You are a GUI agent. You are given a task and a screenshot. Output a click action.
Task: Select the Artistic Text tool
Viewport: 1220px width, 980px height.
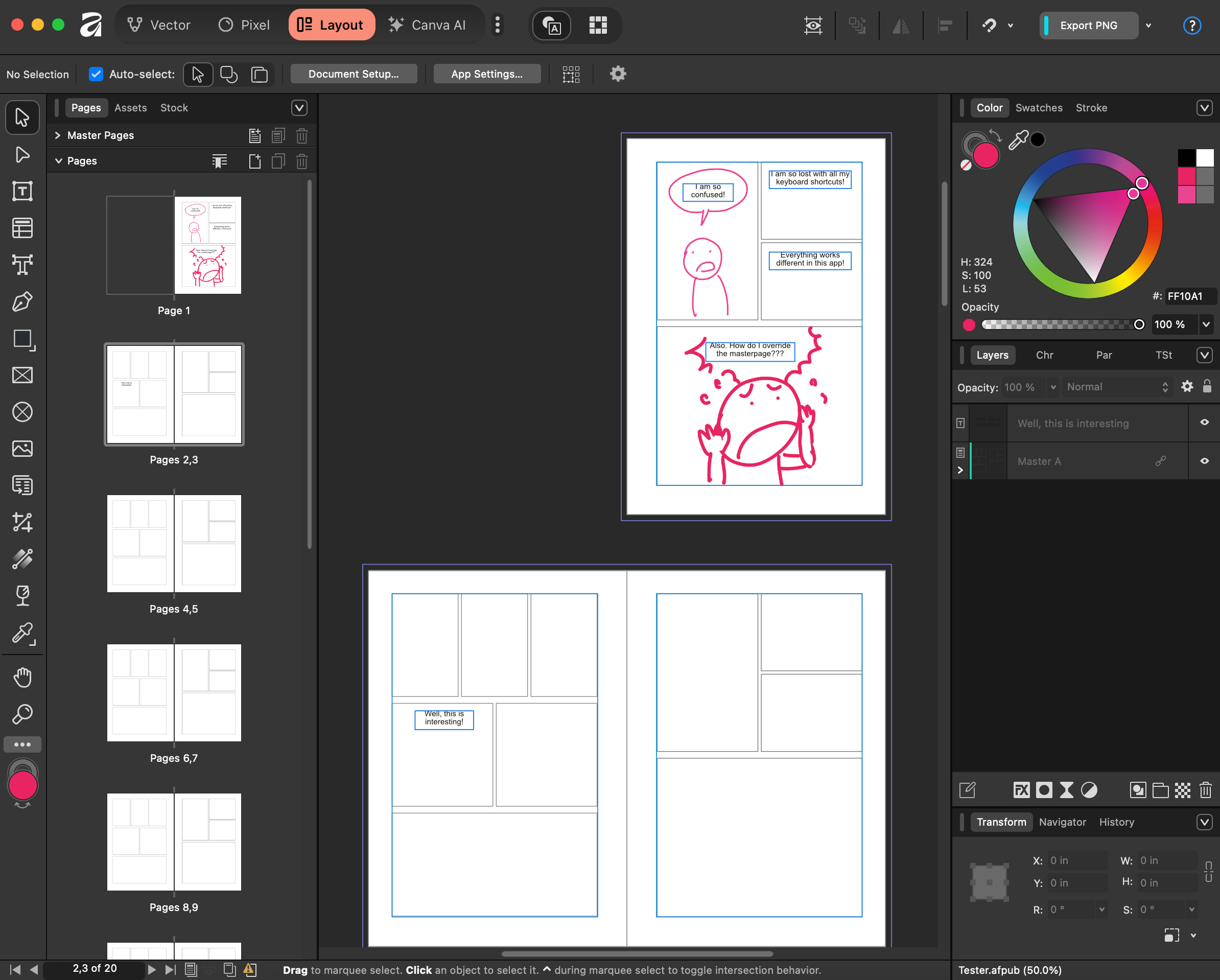[22, 265]
